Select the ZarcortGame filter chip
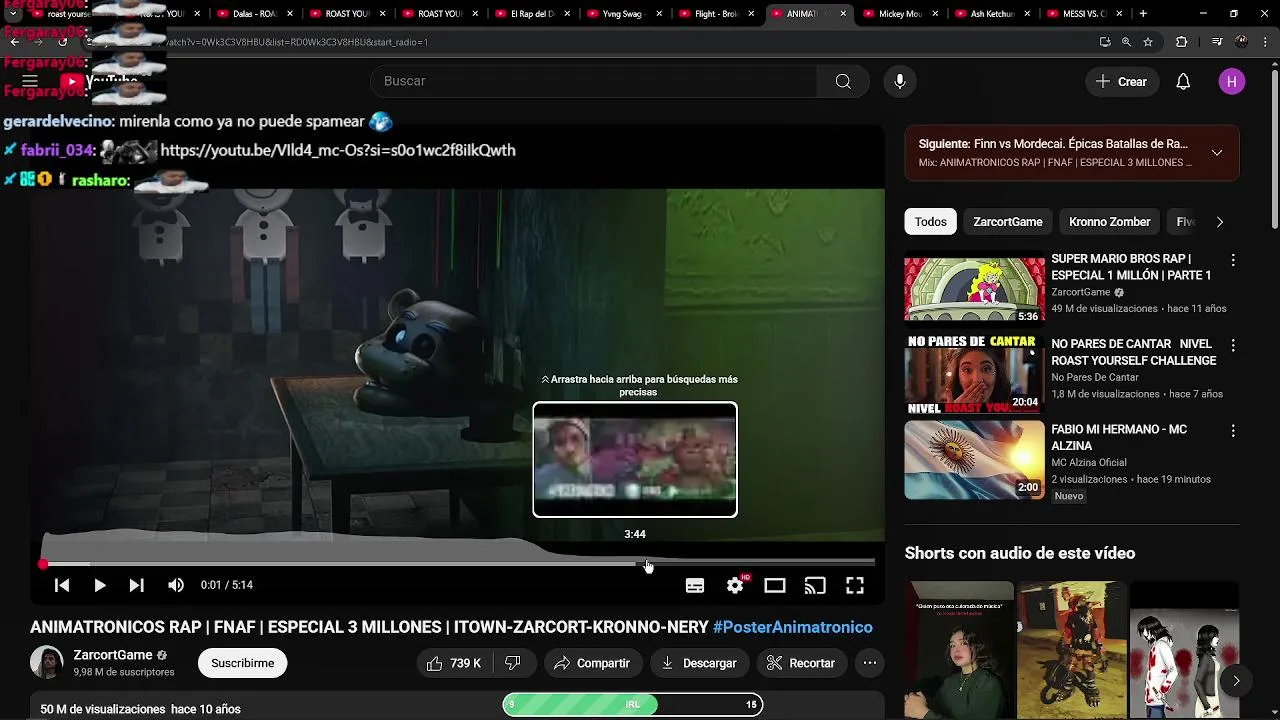 (x=1008, y=222)
